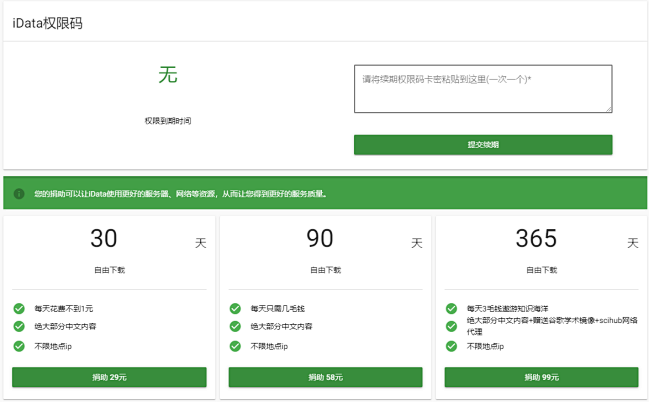
Task: Click 自由下载 under the 365 days card
Action: point(541,270)
